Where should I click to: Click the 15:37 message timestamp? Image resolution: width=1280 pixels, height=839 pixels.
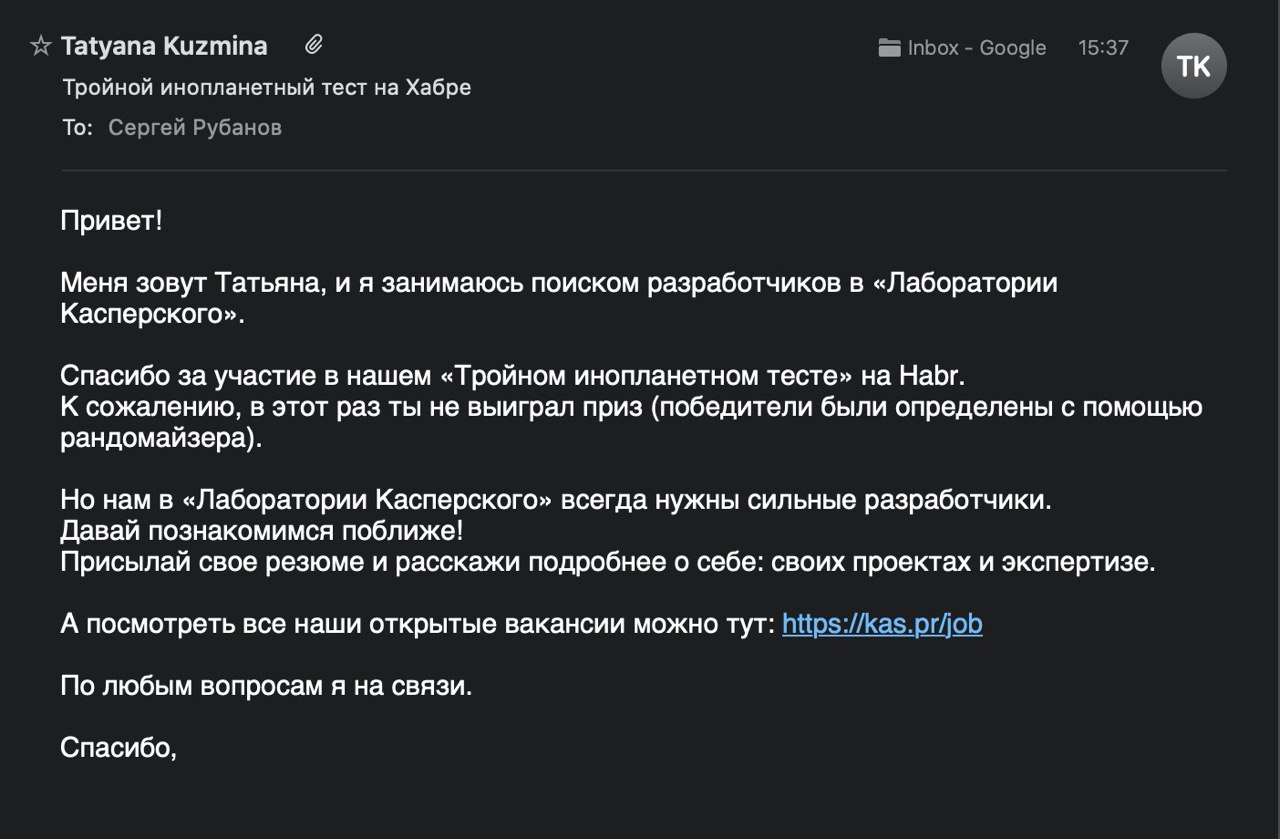click(x=1103, y=48)
